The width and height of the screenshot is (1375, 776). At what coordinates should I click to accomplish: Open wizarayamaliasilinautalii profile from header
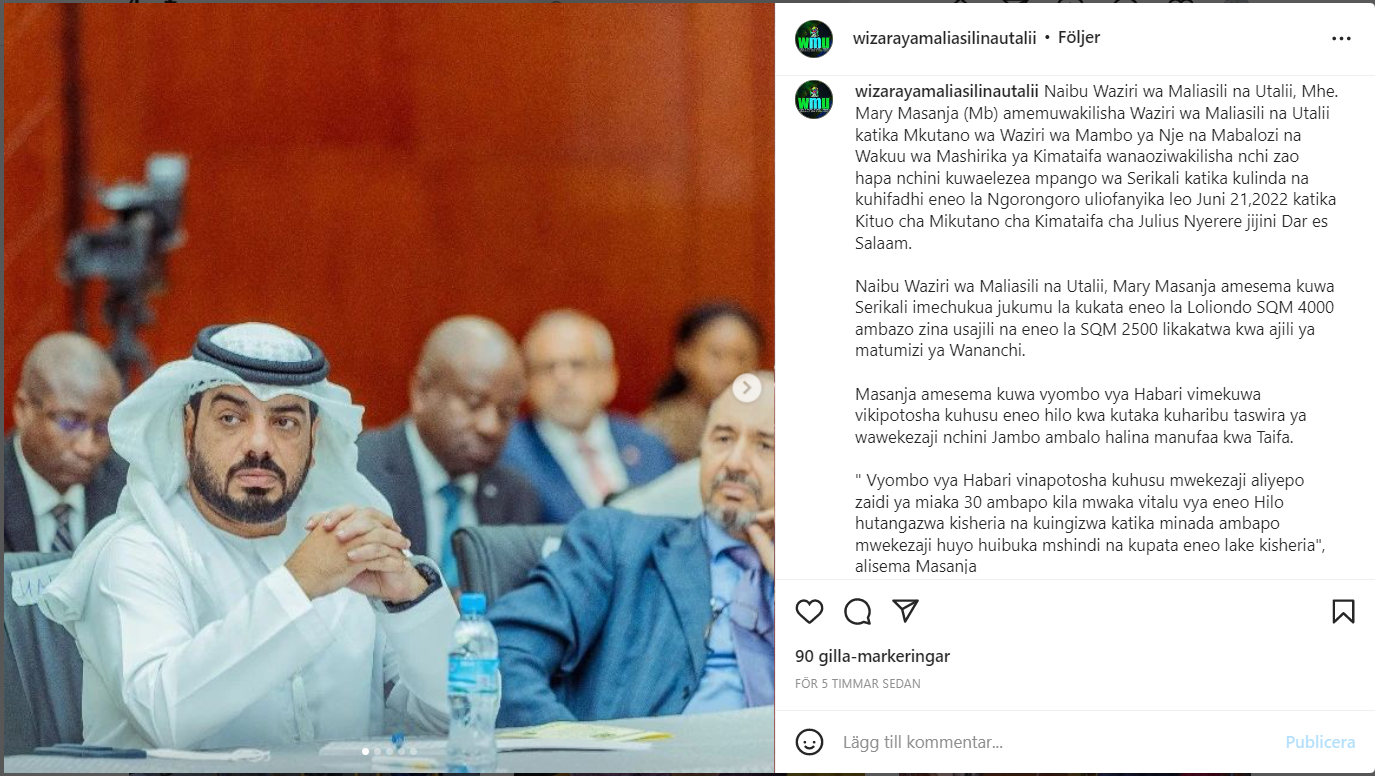coord(944,38)
